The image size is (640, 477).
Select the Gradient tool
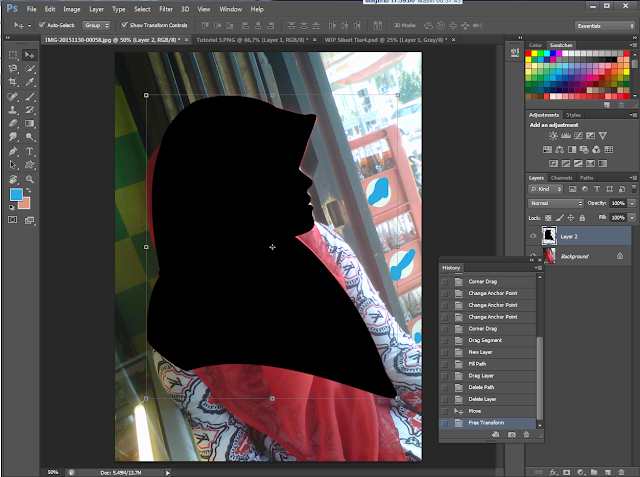29,123
